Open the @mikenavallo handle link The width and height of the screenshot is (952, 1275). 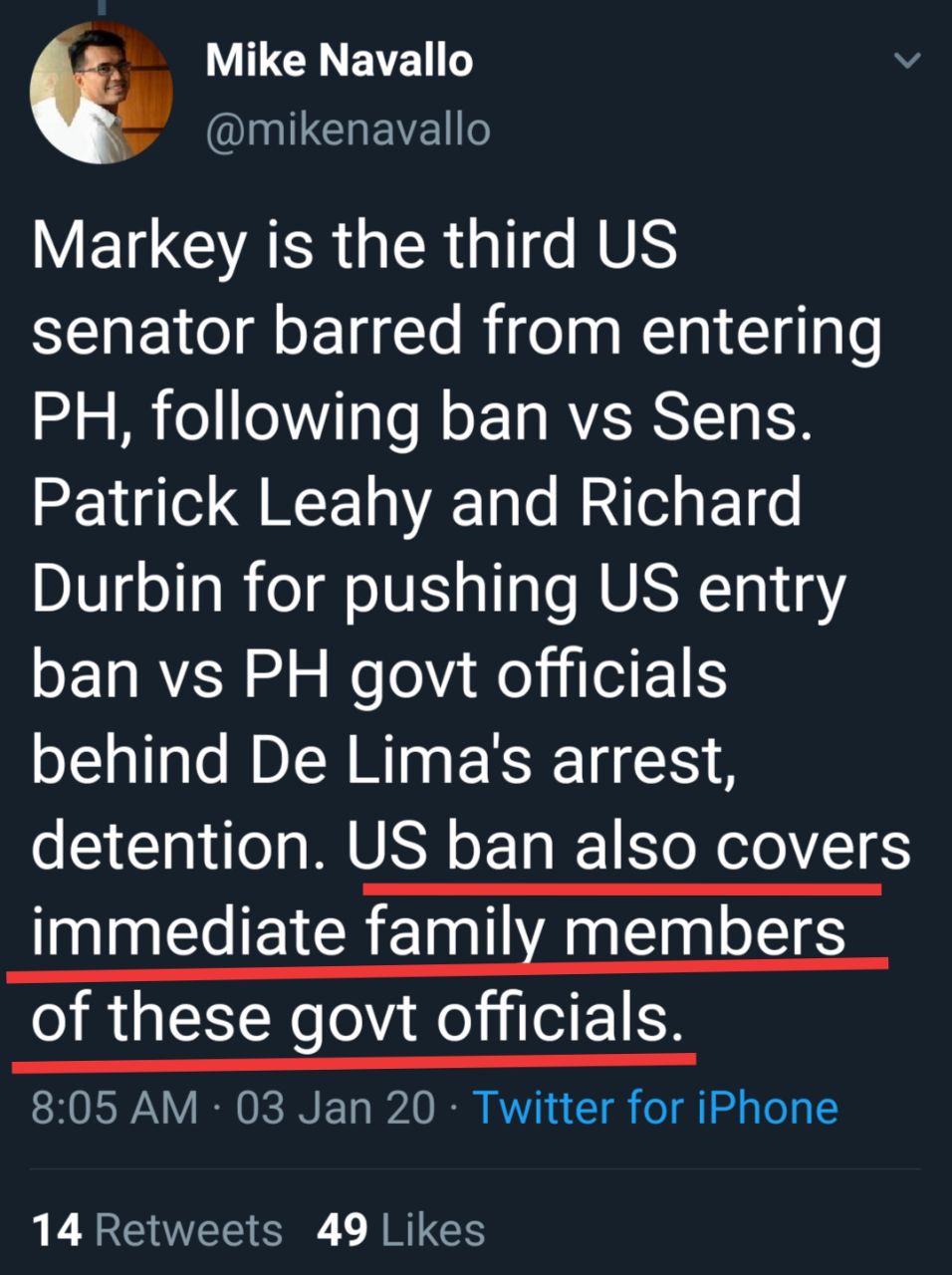point(348,130)
